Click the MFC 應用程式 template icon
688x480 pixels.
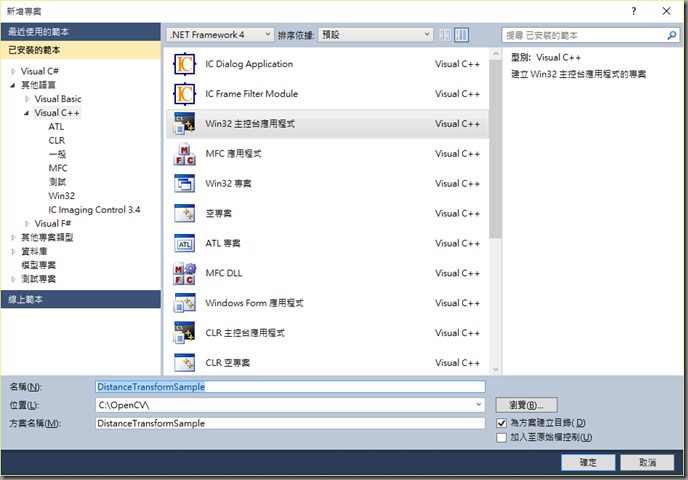tap(184, 154)
